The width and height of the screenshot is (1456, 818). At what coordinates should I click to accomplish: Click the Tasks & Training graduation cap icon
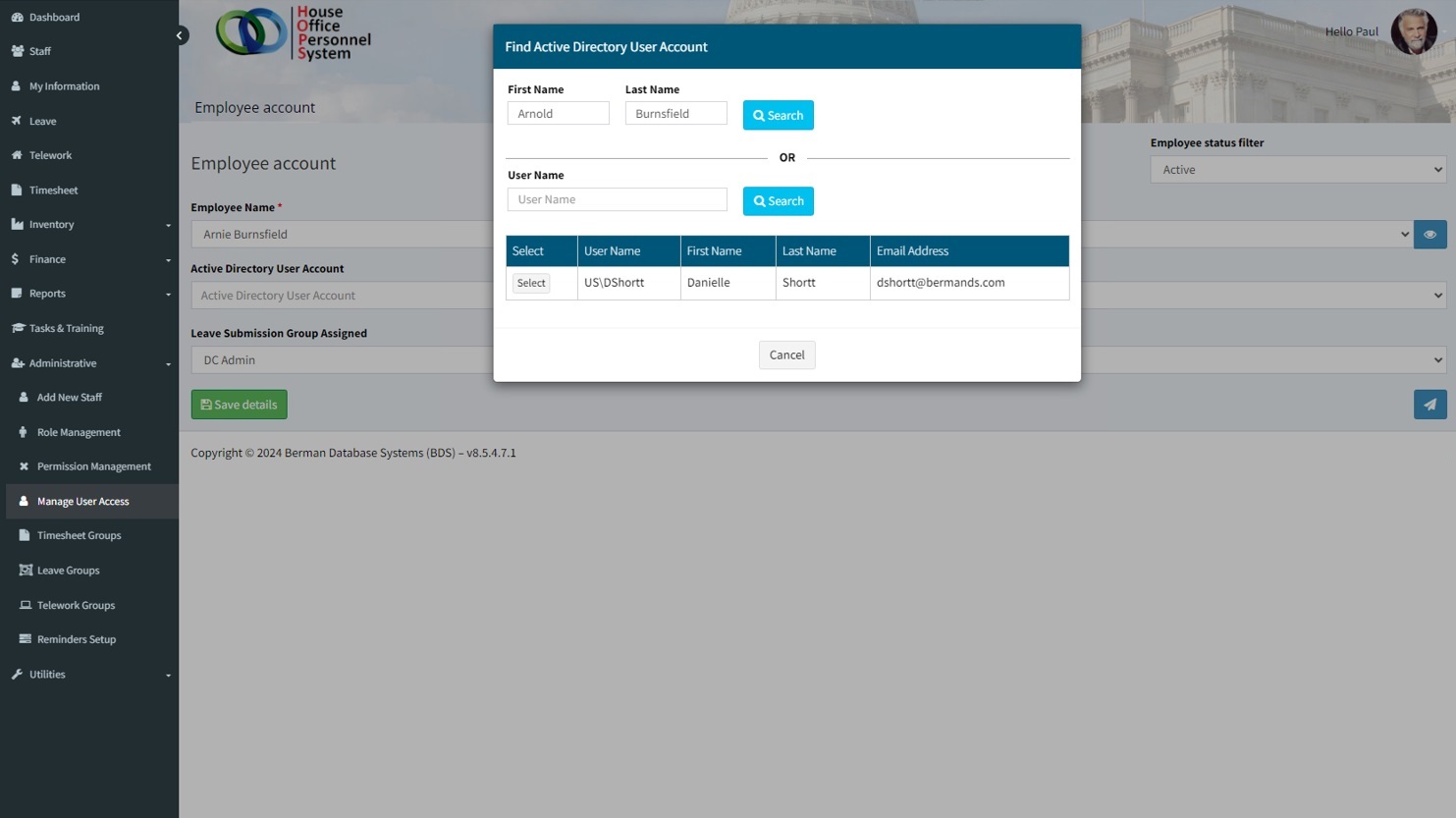[17, 328]
